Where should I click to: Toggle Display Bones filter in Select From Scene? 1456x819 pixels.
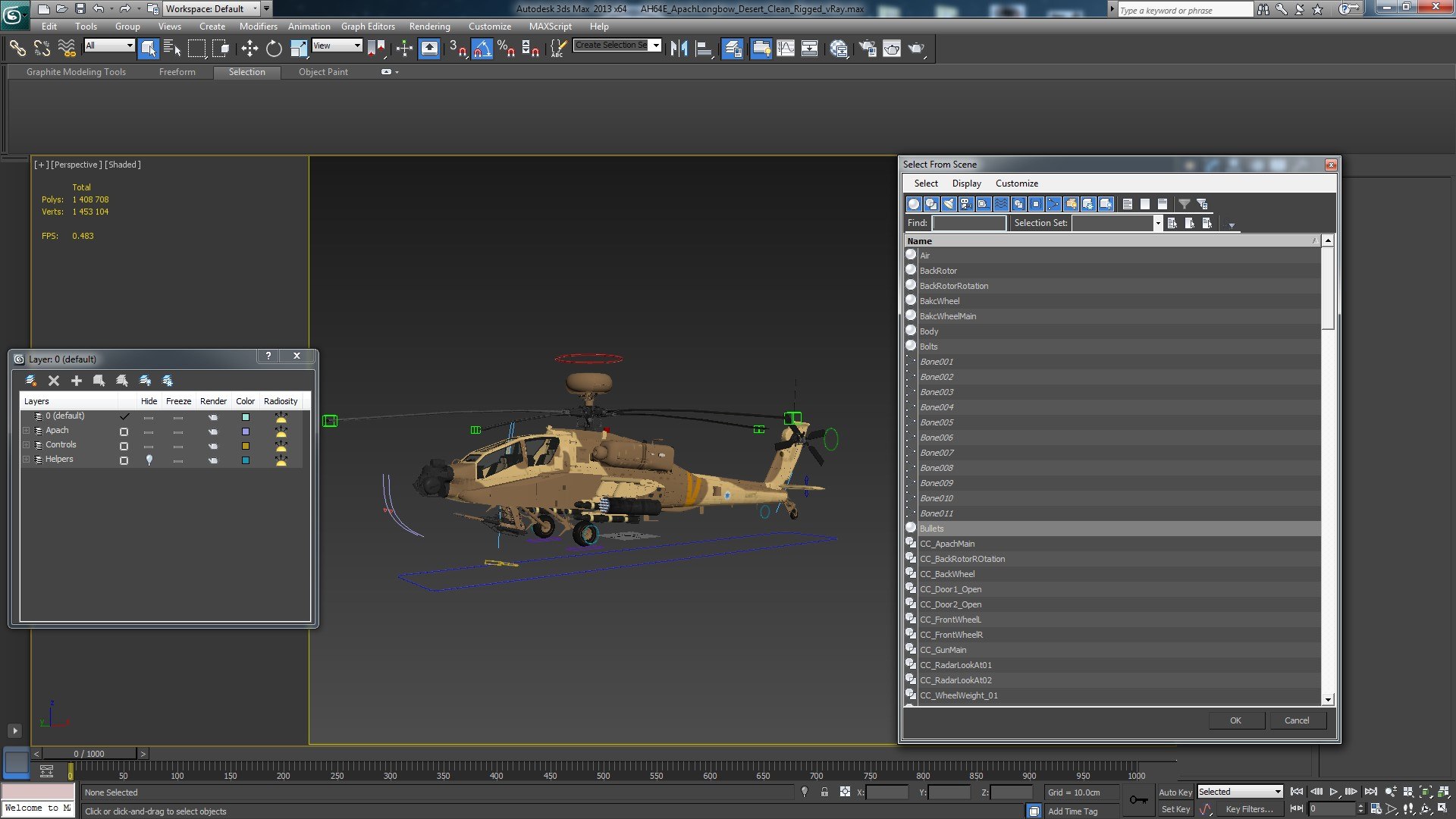pos(1053,204)
